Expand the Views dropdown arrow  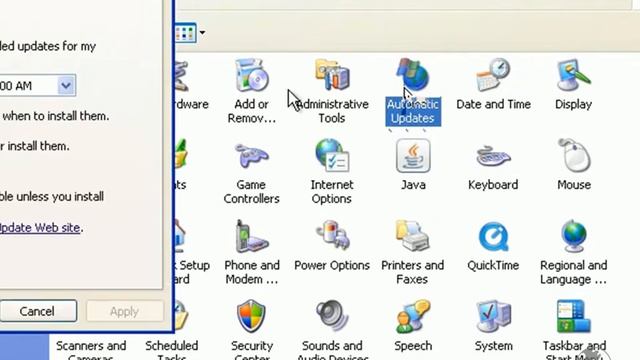coord(202,33)
